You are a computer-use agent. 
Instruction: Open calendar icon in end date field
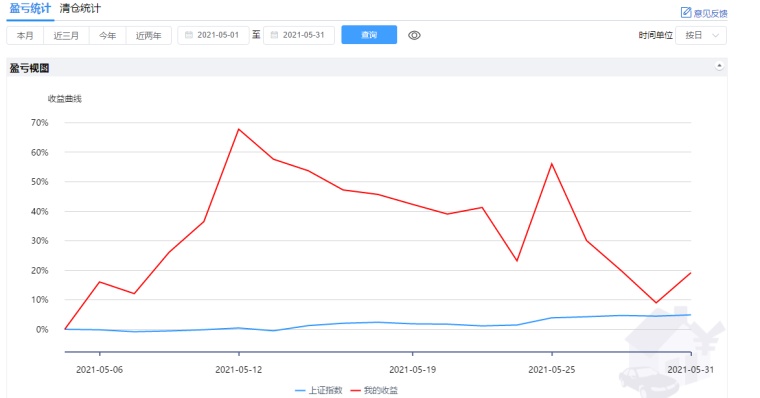[x=274, y=35]
